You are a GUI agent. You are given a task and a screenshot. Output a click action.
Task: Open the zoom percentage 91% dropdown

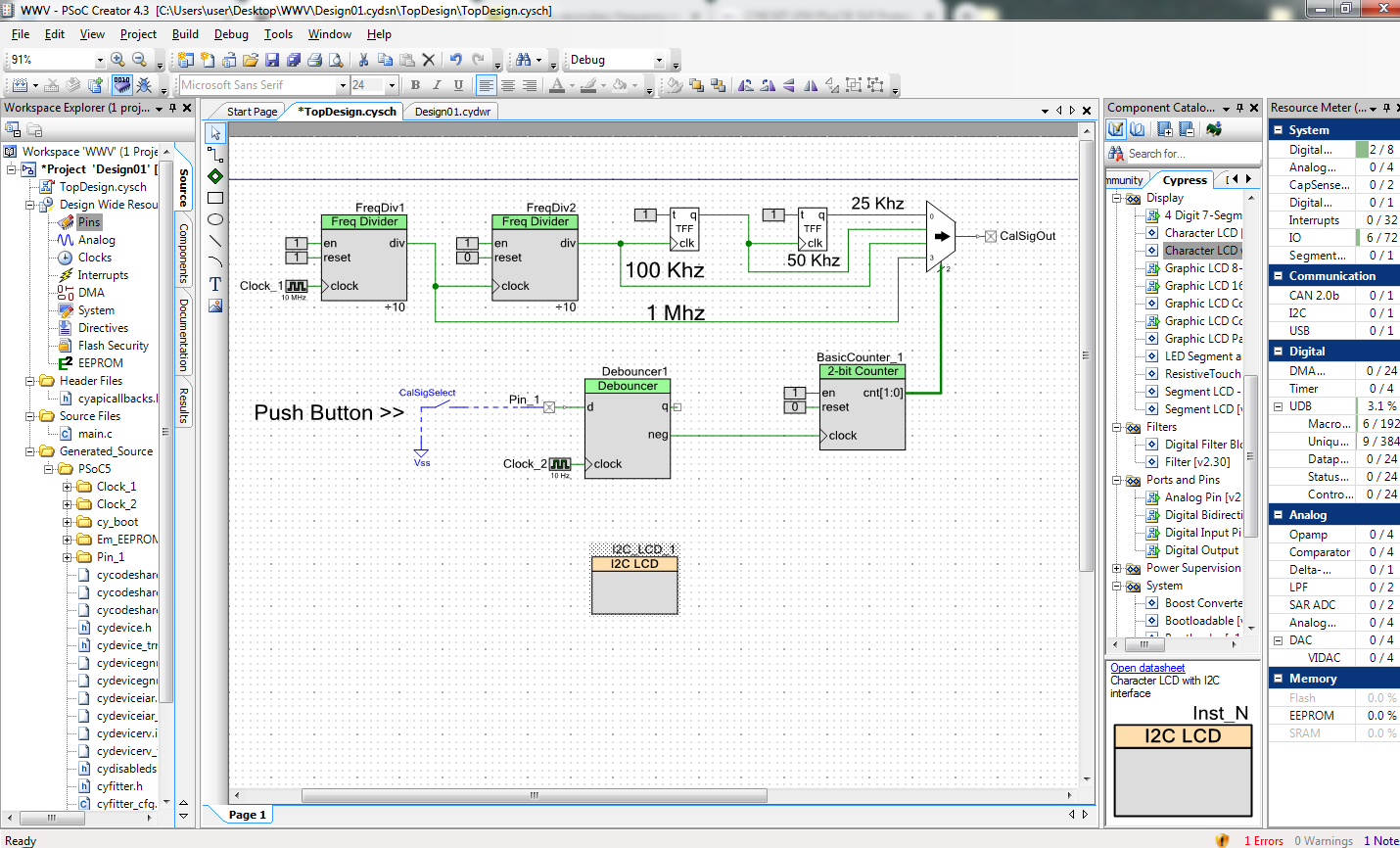pyautogui.click(x=99, y=60)
